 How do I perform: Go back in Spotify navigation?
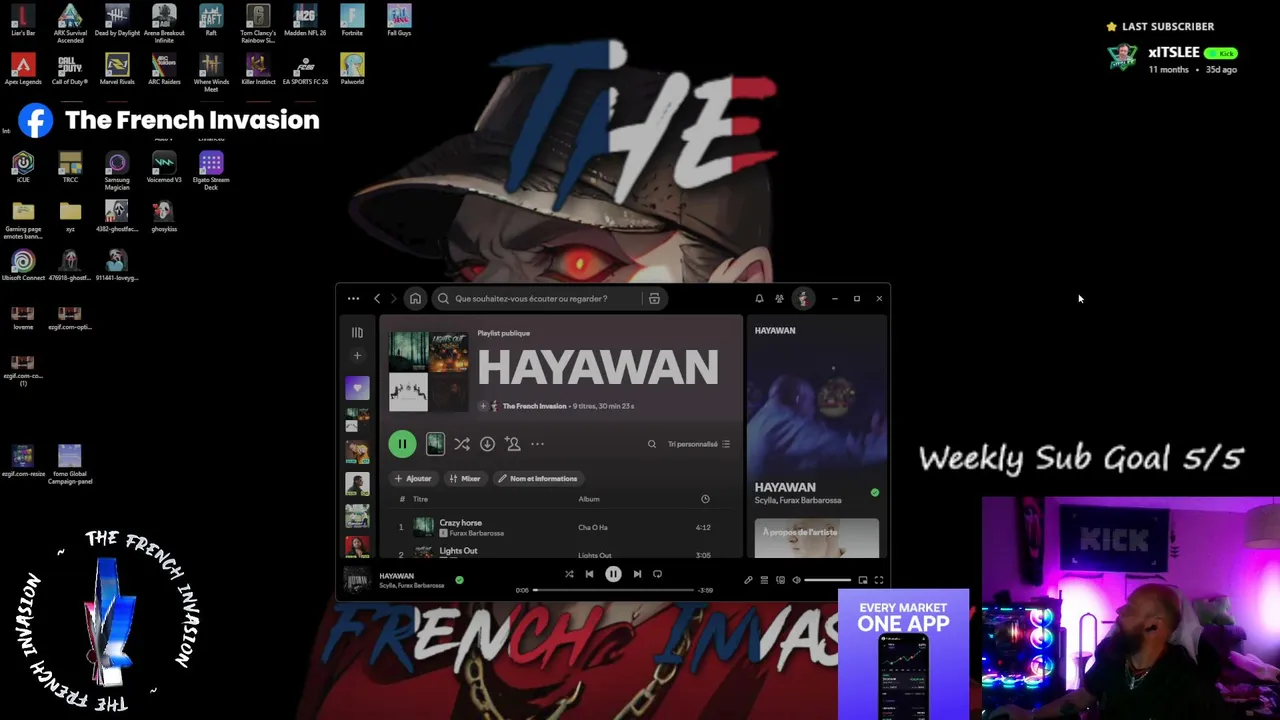click(x=377, y=298)
